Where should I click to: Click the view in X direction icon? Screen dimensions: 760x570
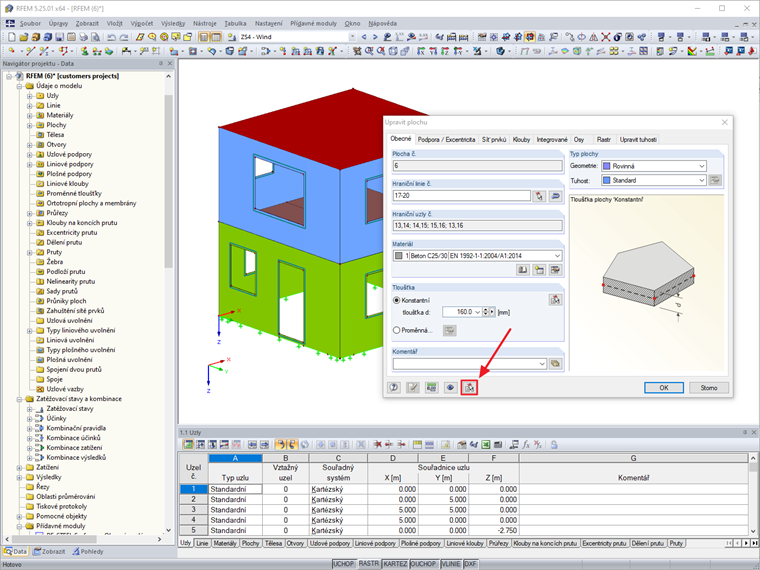pos(421,51)
